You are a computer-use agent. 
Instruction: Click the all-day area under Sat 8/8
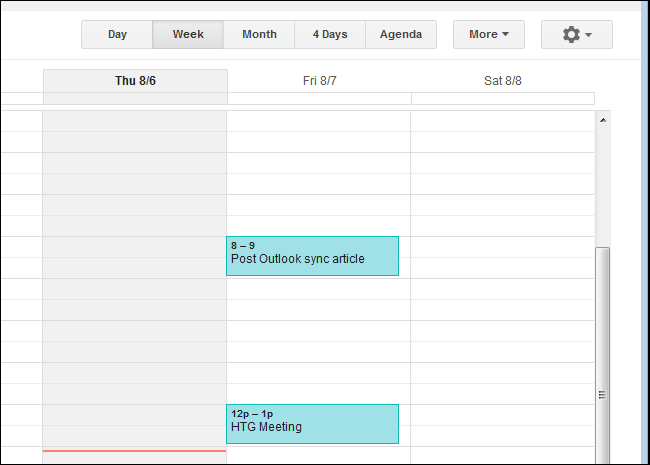(x=503, y=99)
